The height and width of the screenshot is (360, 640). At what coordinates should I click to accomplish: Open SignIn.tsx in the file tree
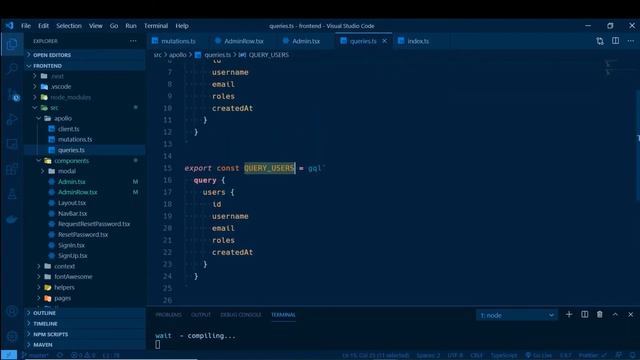pos(71,245)
